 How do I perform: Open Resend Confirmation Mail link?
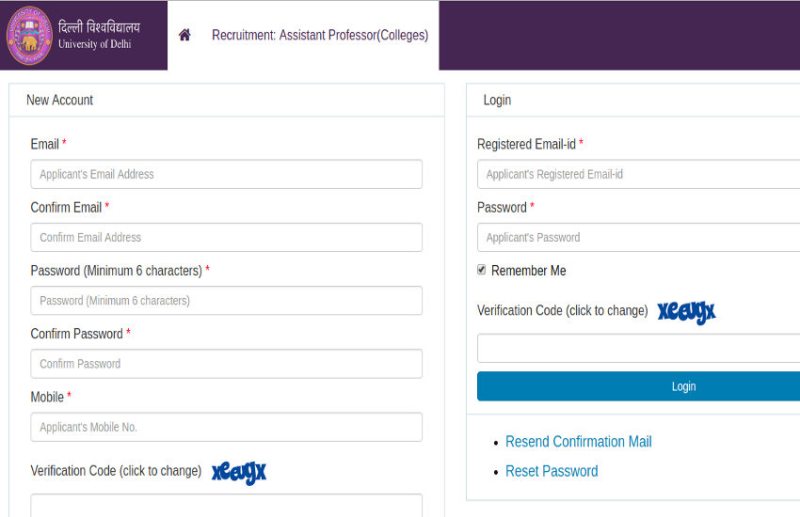(578, 441)
